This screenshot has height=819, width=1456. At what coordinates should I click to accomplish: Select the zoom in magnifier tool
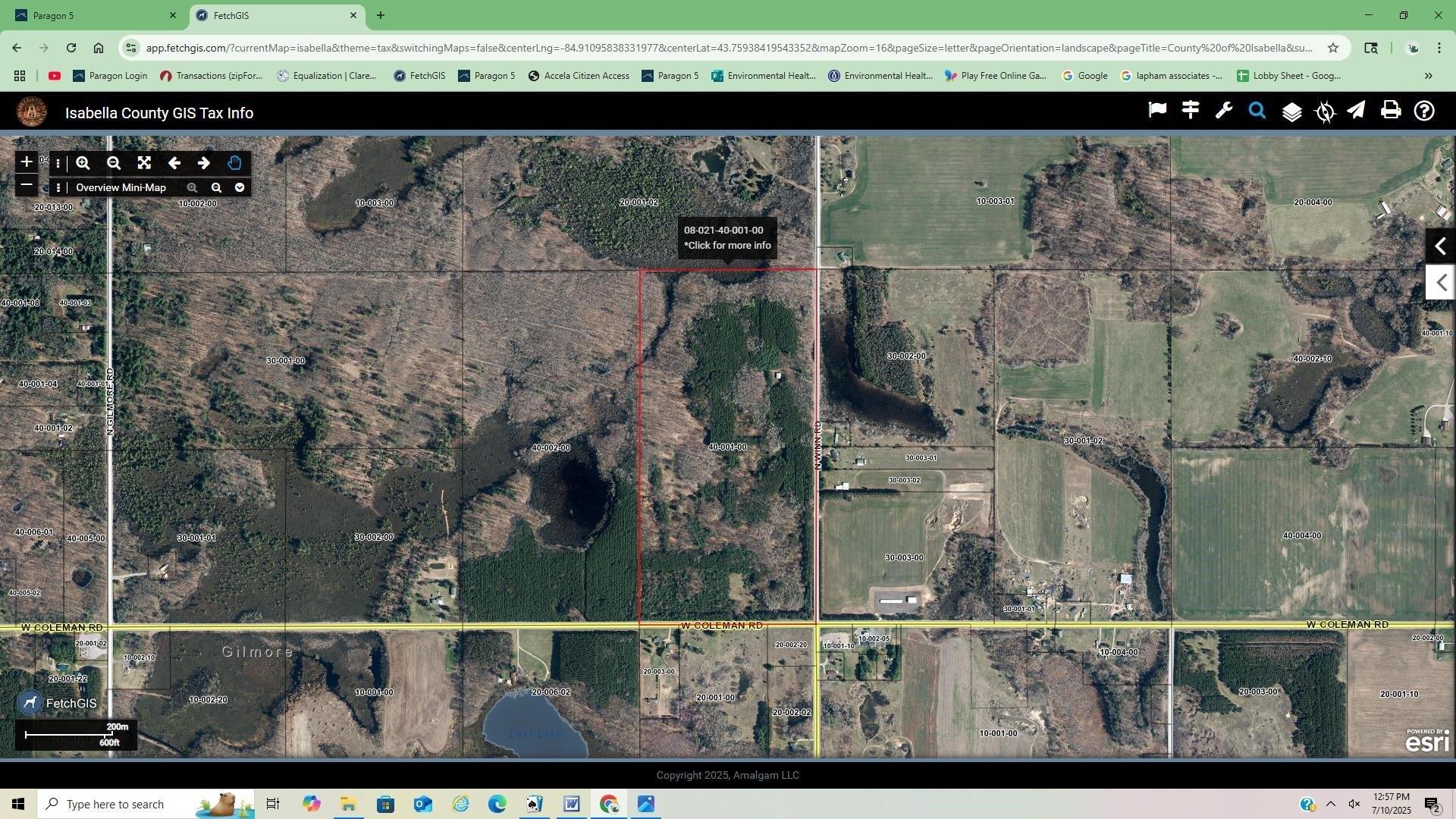pyautogui.click(x=83, y=163)
